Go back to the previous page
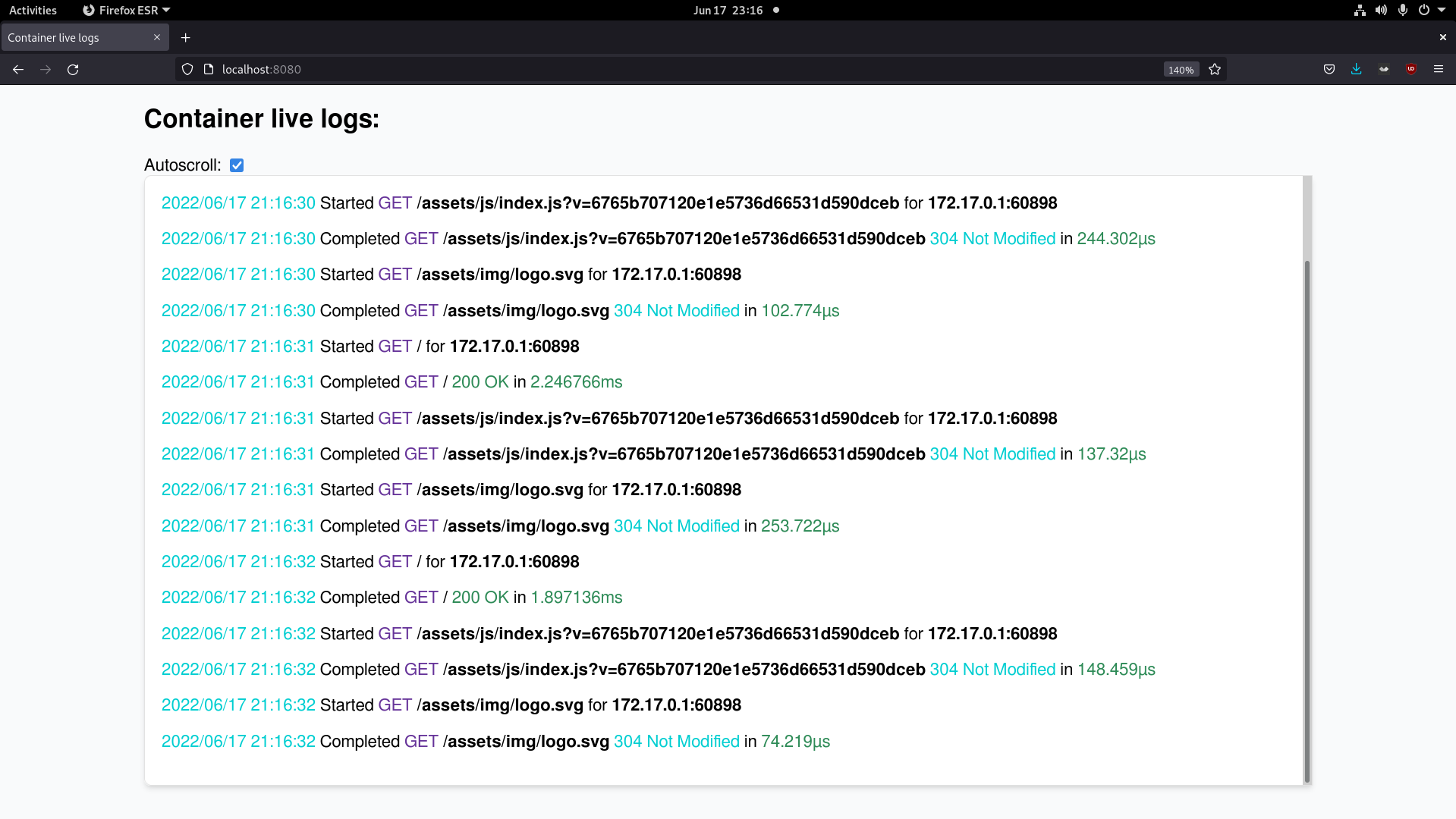1456x819 pixels. pos(18,69)
